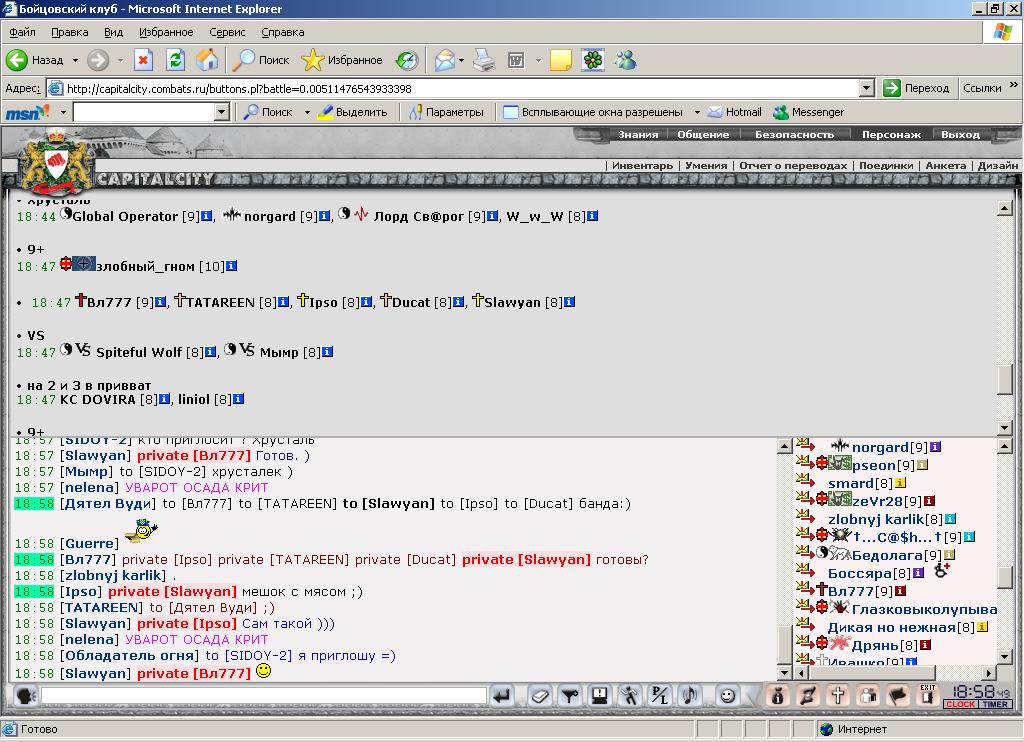Click the forward navigation arrow
Screen dimensions: 1024x742
coord(98,60)
